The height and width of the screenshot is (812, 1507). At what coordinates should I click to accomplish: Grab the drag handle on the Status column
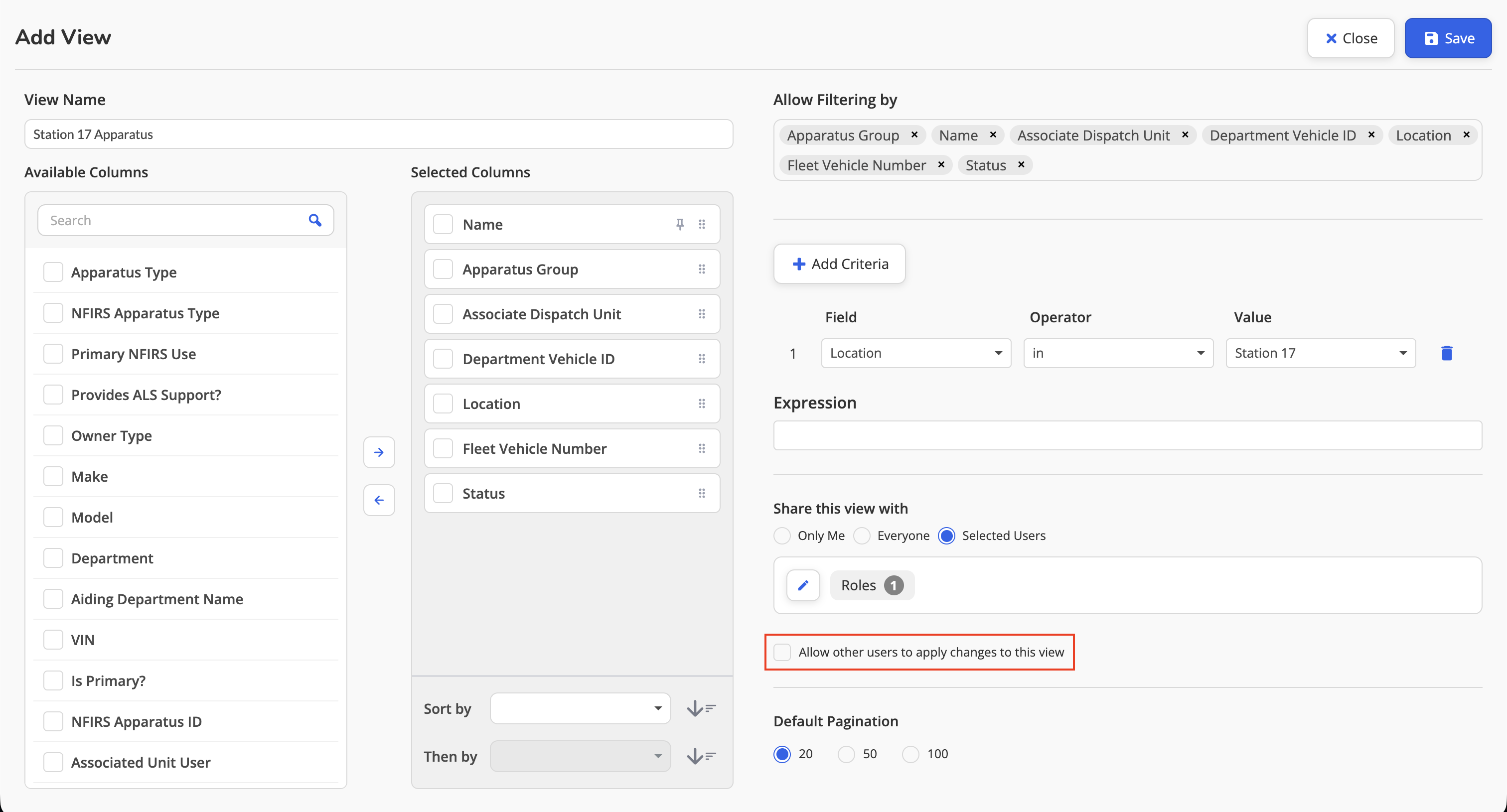point(702,493)
